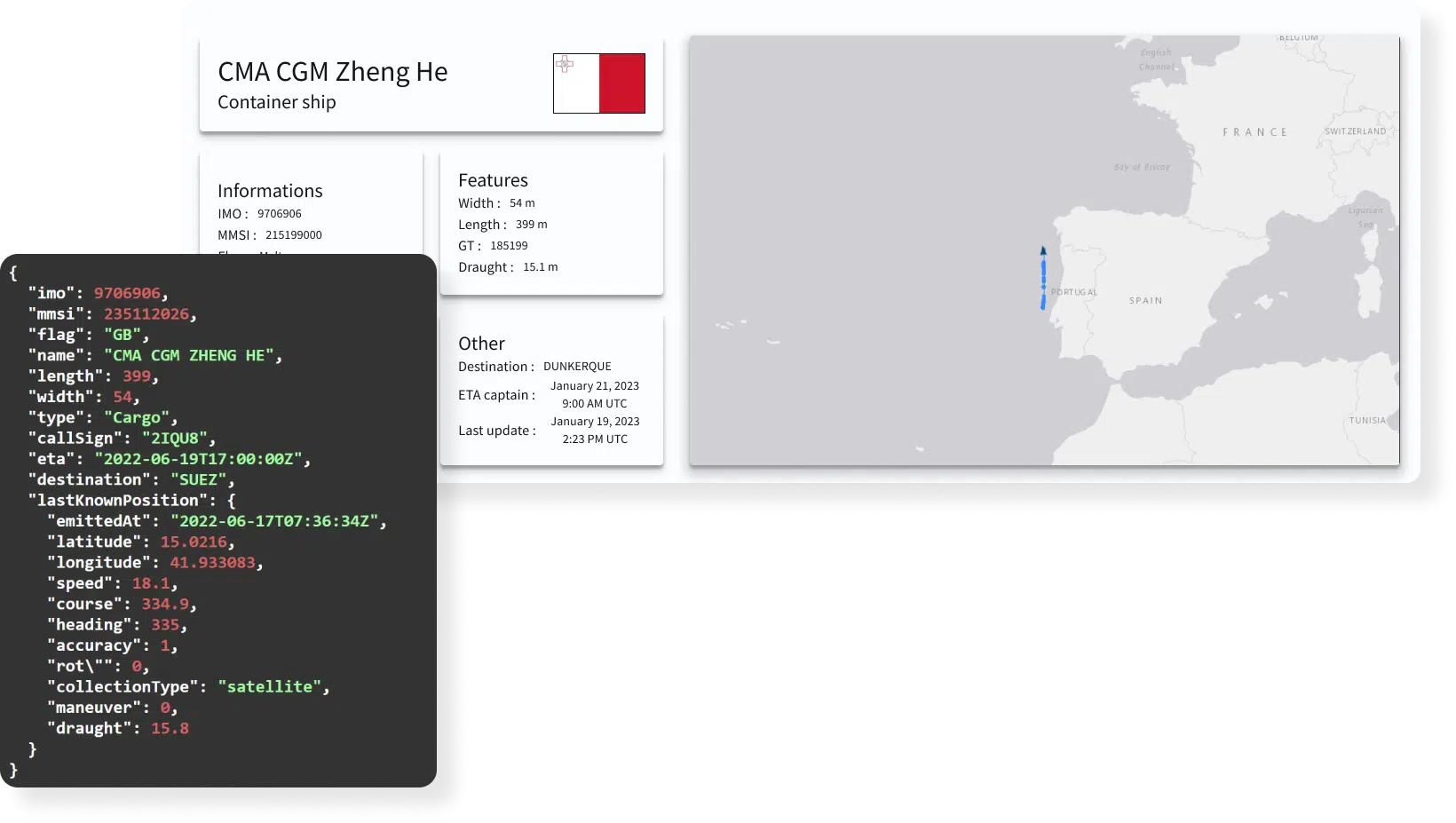Click JSON collectionType value "satellite"
The height and width of the screenshot is (823, 1456).
click(270, 687)
